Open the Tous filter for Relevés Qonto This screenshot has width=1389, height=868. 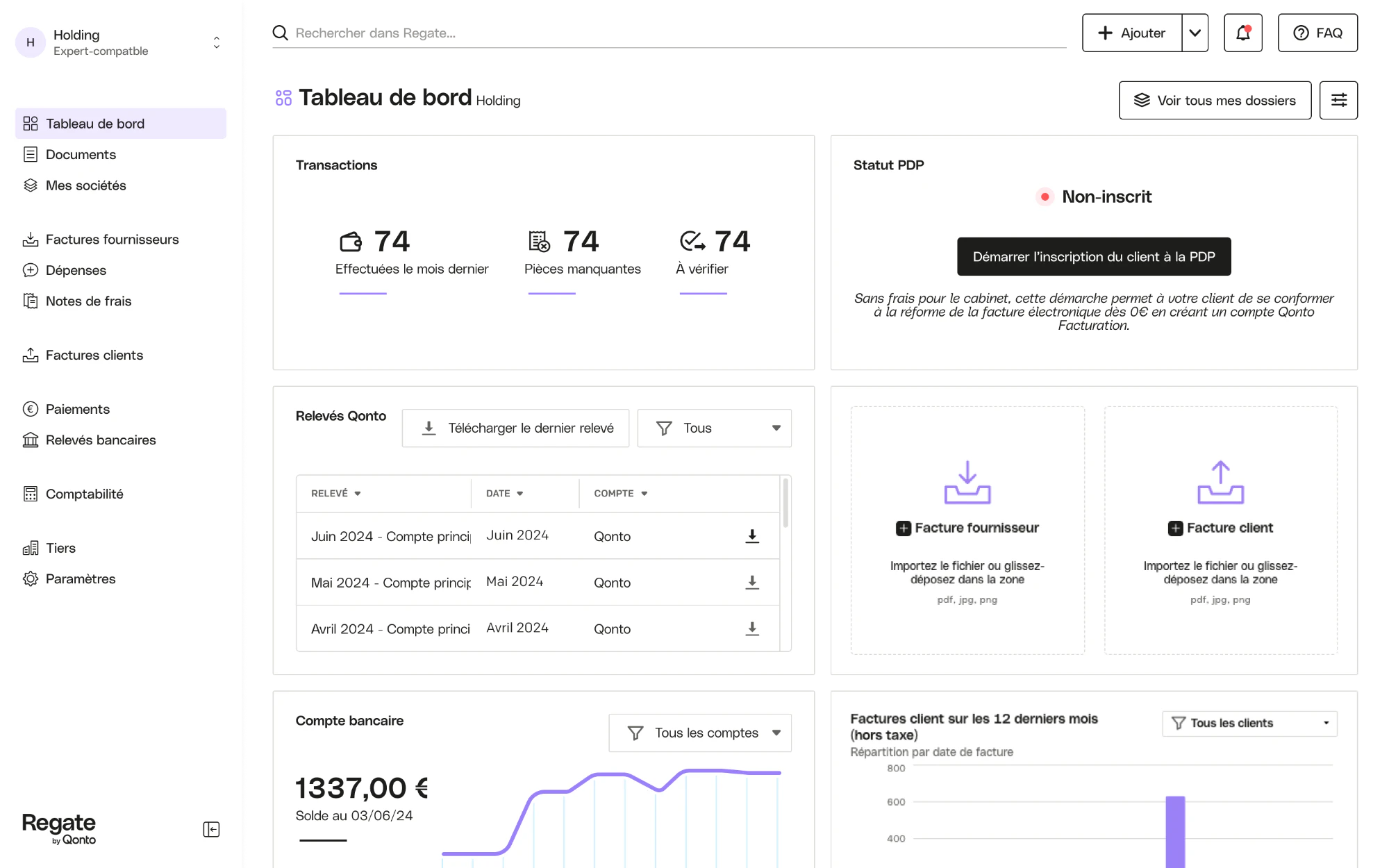point(714,428)
